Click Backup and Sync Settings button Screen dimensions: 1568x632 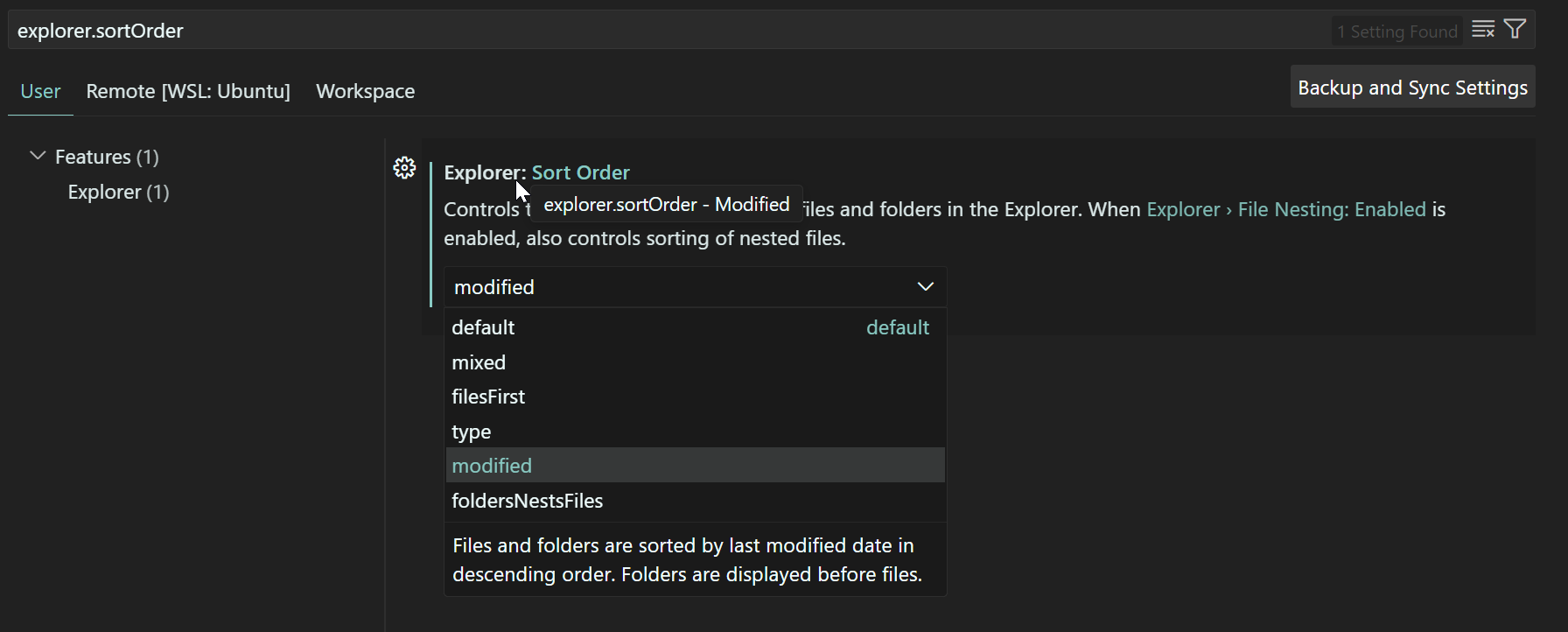[1412, 88]
